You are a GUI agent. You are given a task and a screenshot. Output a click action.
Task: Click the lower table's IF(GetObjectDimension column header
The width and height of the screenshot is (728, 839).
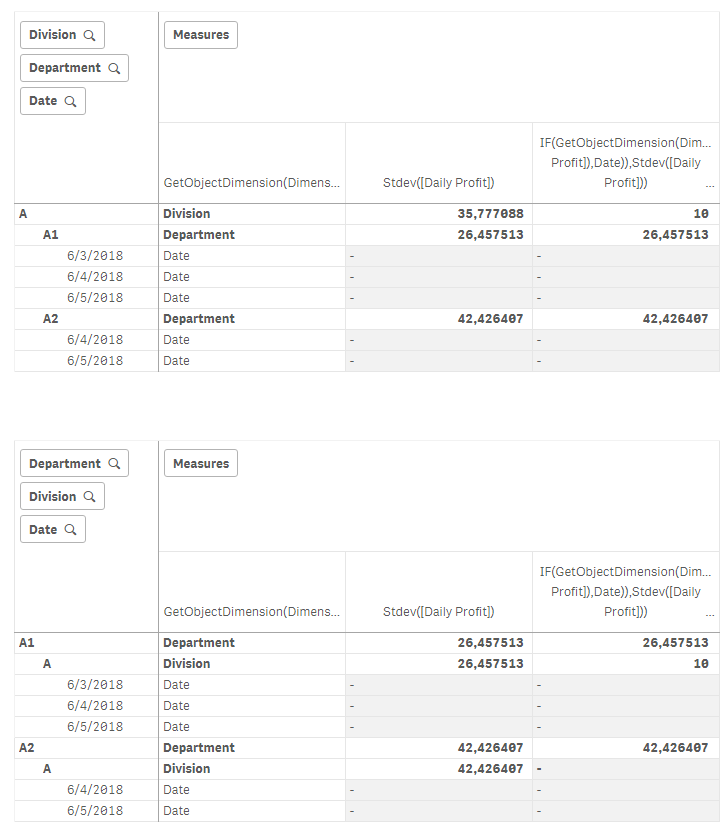pyautogui.click(x=626, y=591)
